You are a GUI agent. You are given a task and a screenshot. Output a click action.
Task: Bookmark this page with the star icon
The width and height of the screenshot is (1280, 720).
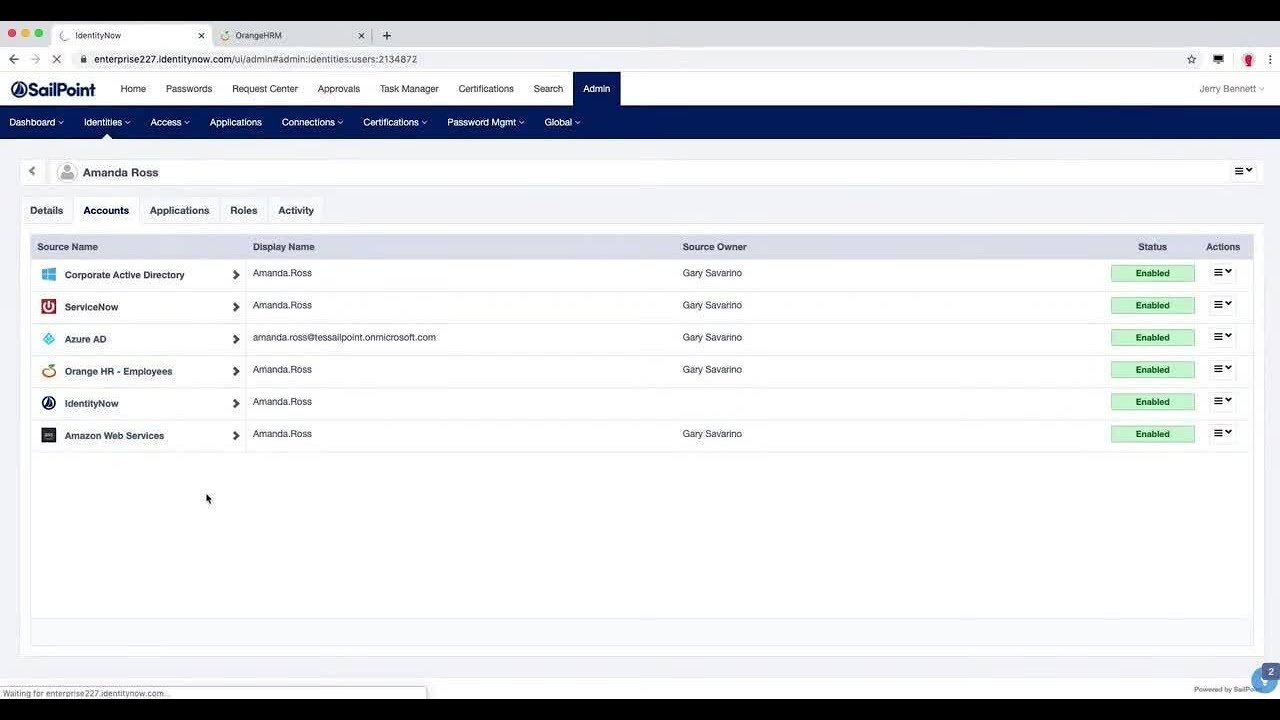tap(1191, 59)
